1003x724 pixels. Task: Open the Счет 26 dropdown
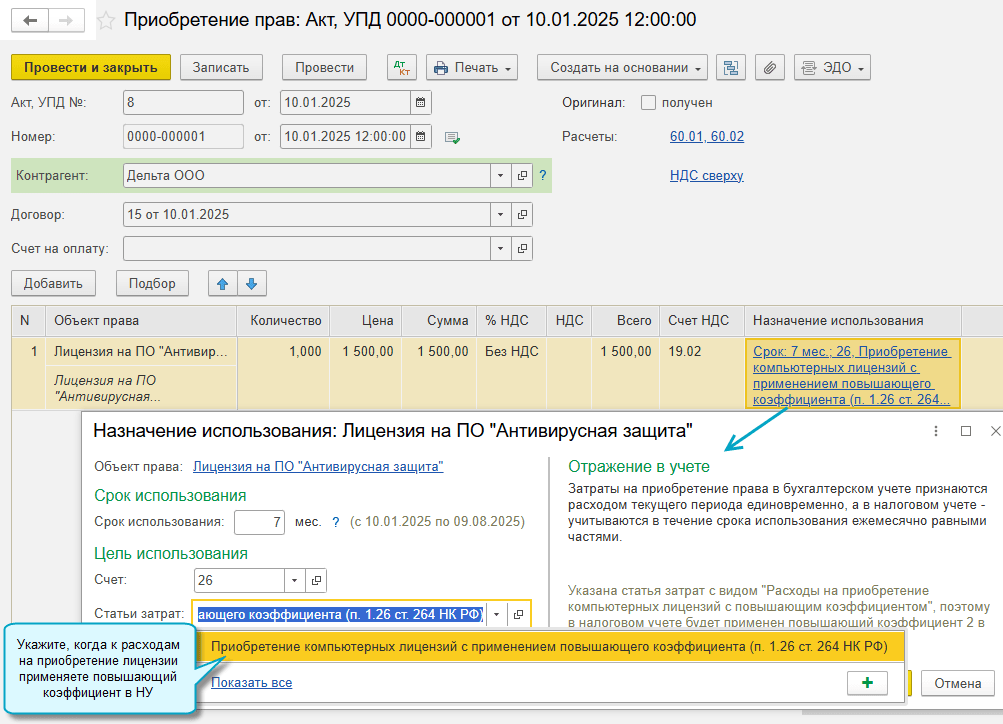click(x=294, y=580)
